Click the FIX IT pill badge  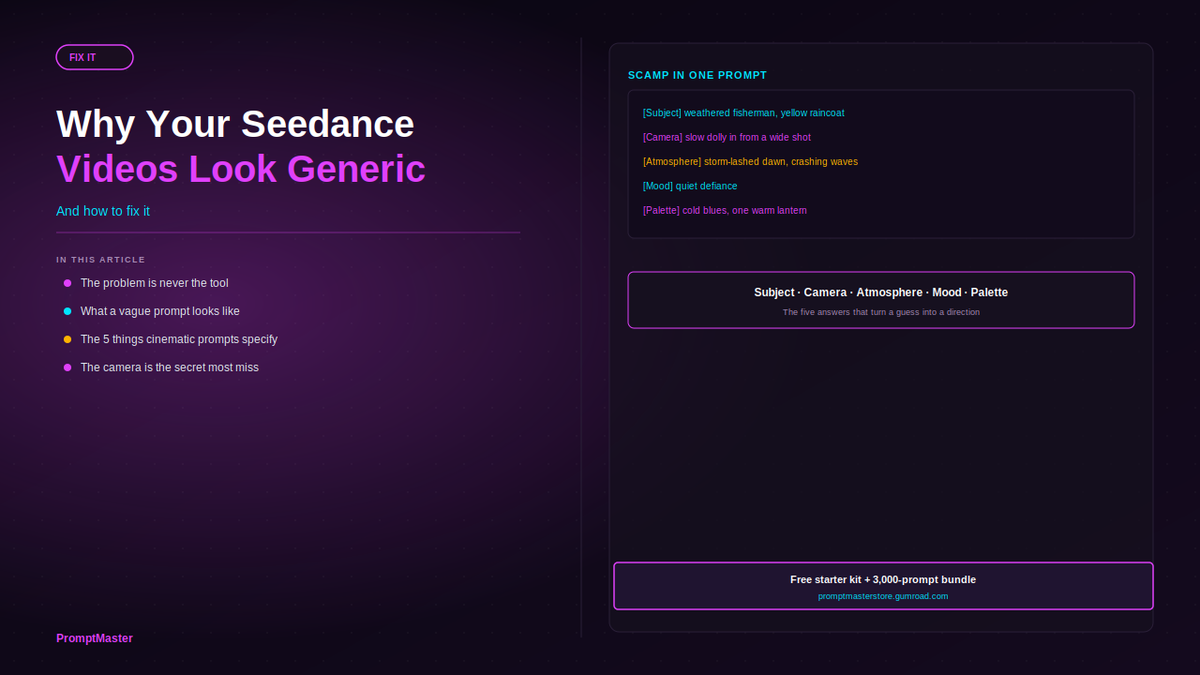click(x=95, y=57)
